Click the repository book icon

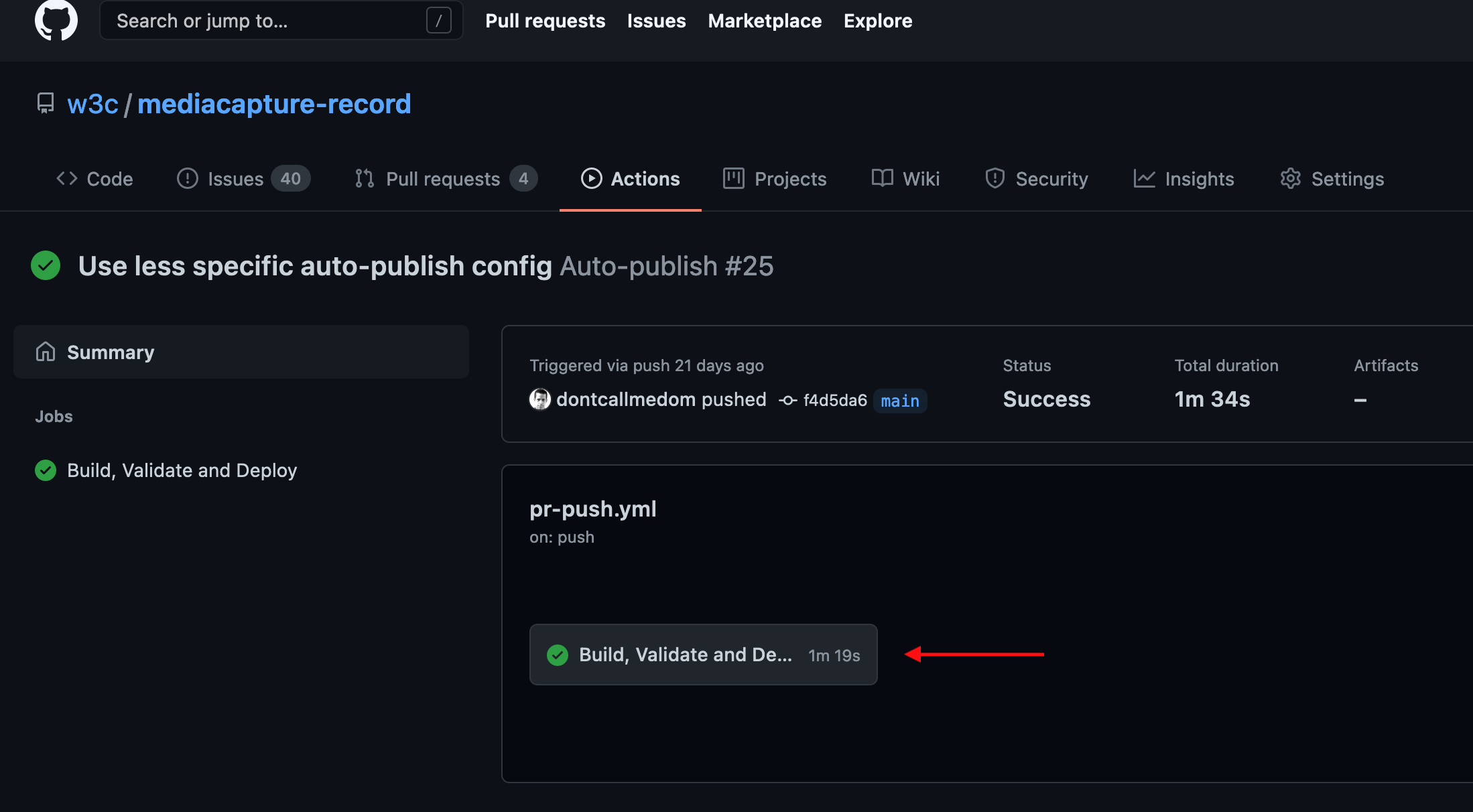(46, 104)
